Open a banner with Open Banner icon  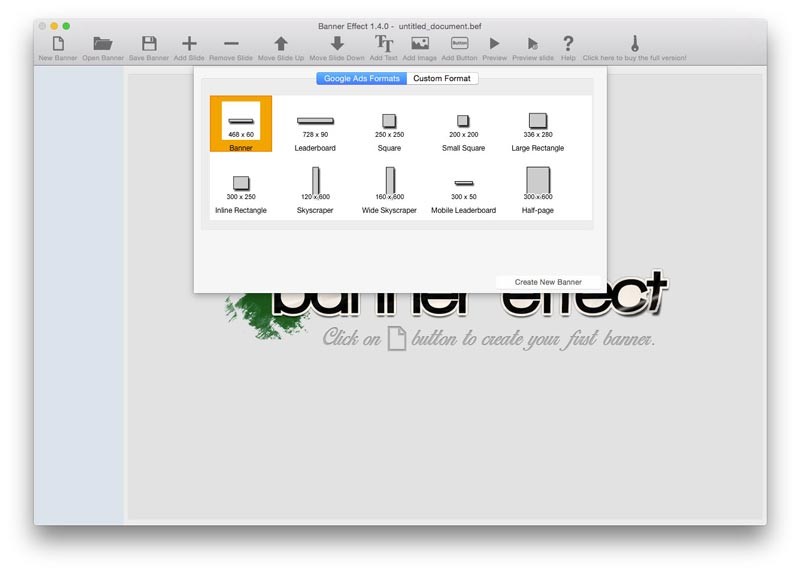pos(103,44)
